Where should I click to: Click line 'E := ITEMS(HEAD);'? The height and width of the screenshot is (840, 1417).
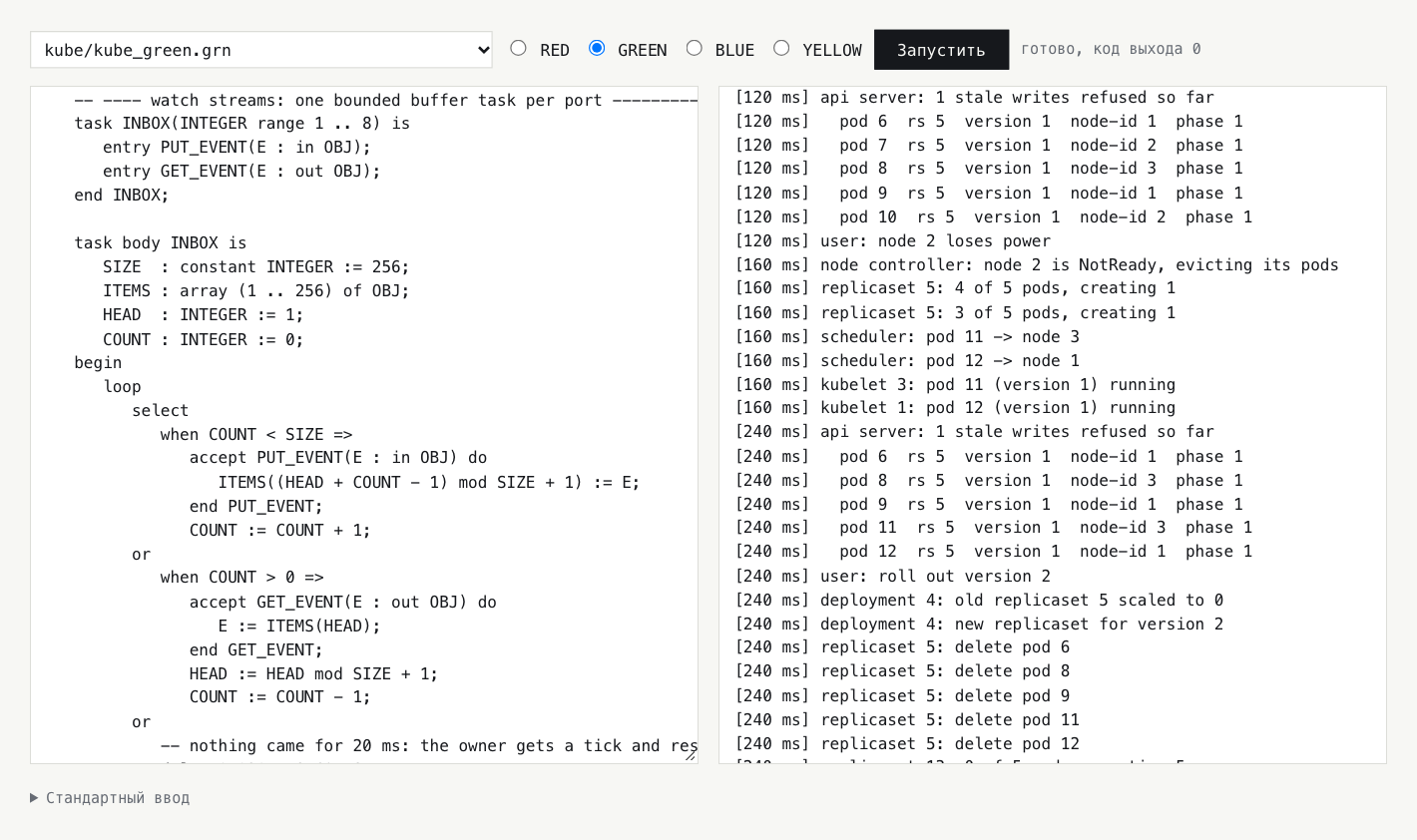299,627
